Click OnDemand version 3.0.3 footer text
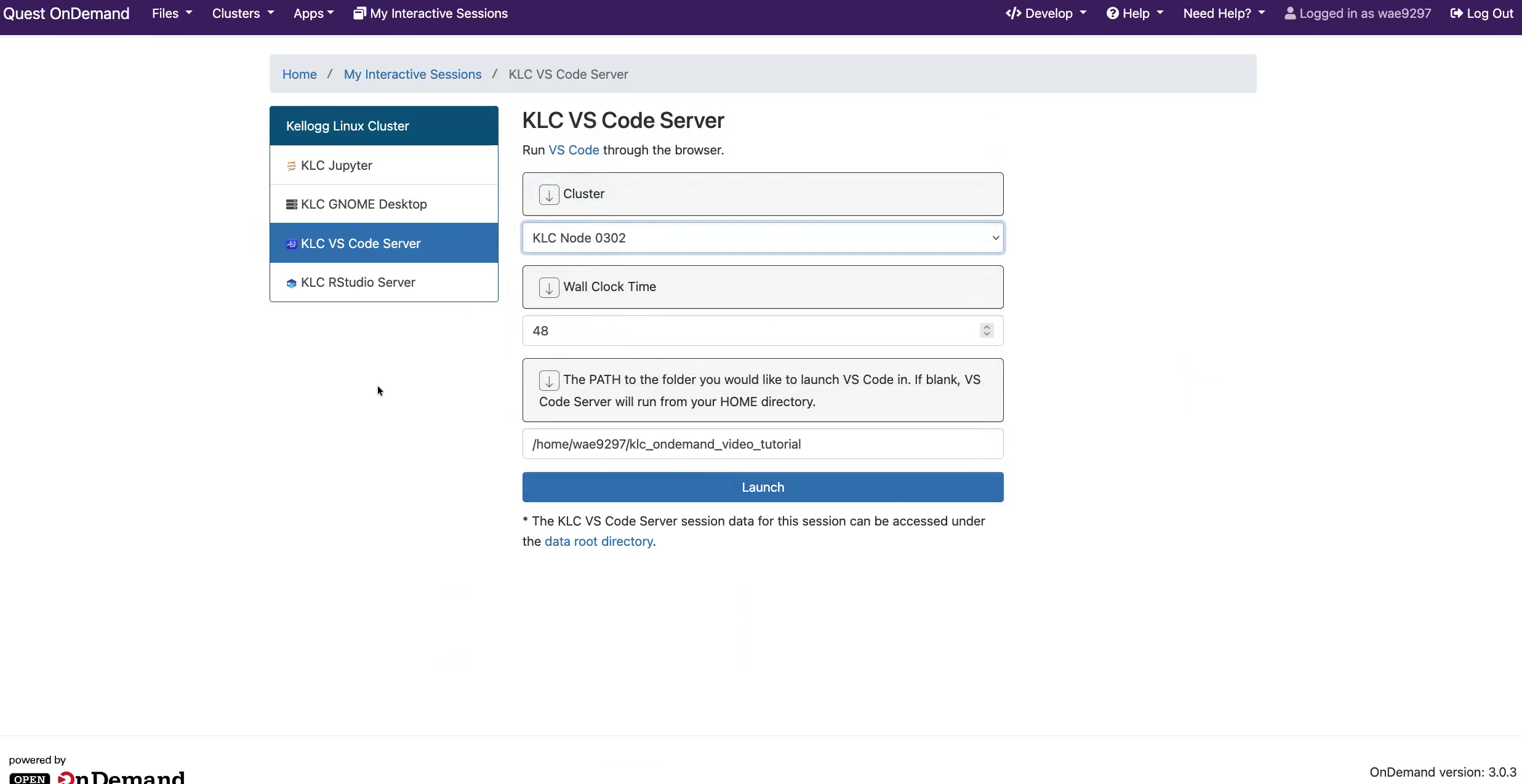1522x784 pixels. 1443,772
